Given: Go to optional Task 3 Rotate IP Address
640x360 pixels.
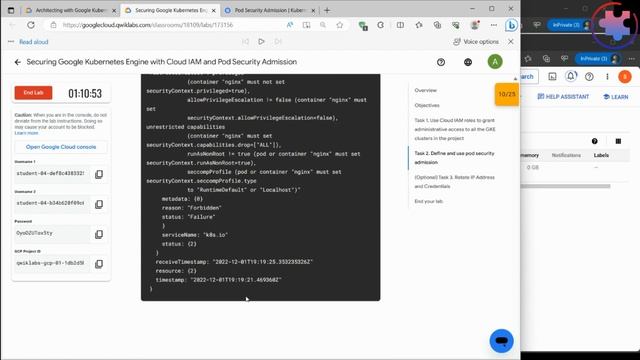Looking at the screenshot, I should [454, 182].
